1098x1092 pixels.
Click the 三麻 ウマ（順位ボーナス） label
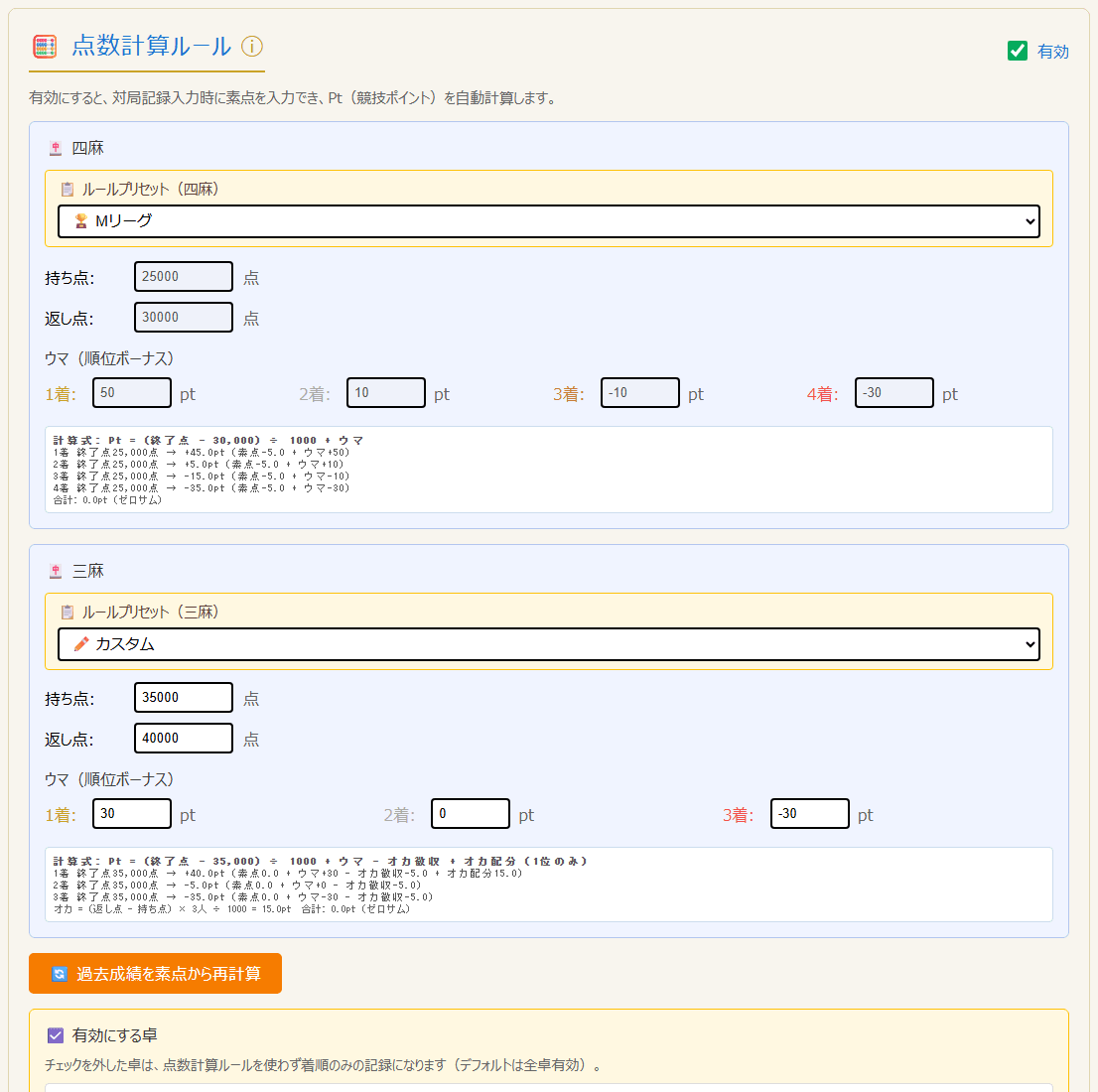pyautogui.click(x=109, y=779)
